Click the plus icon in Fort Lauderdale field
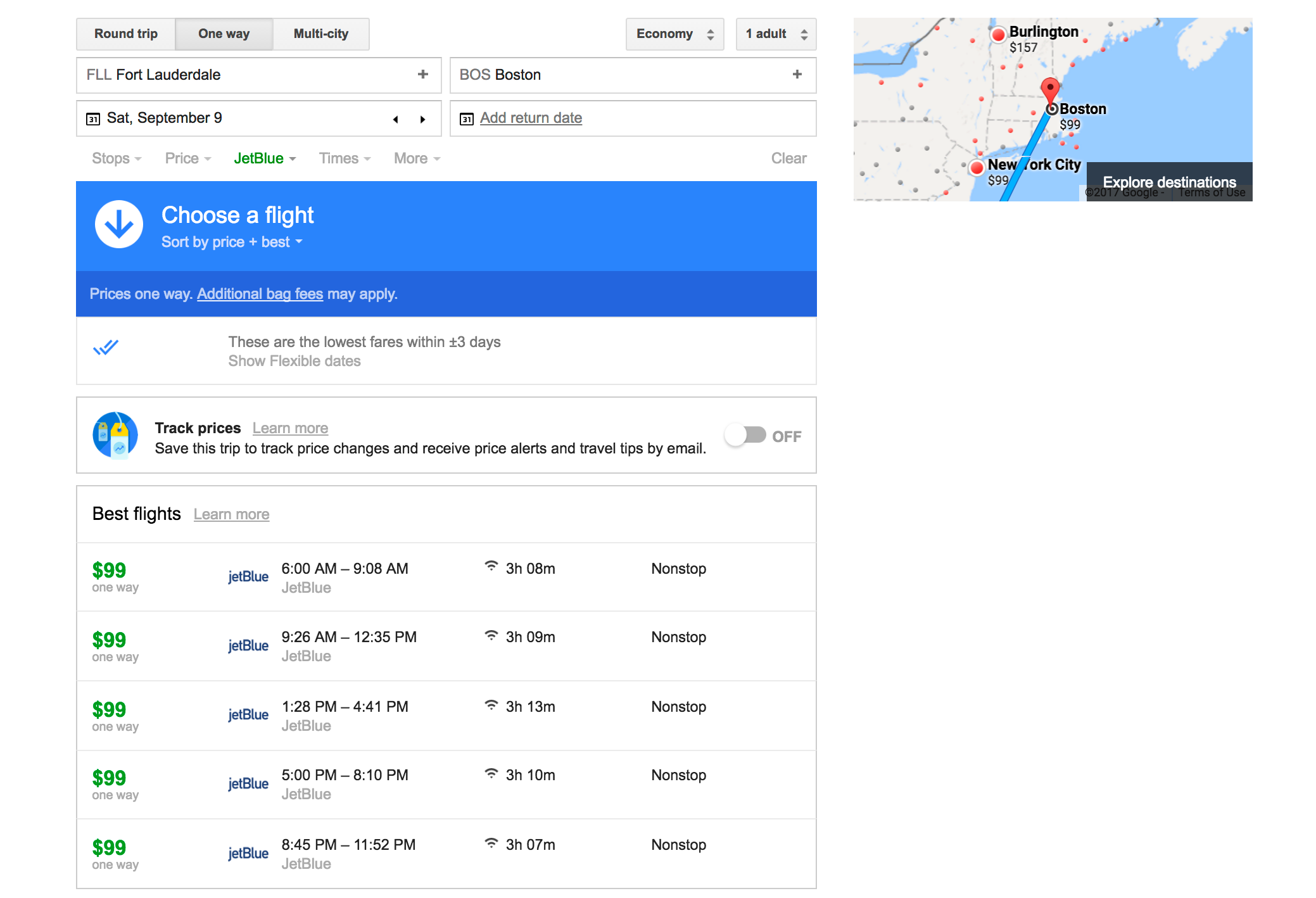 point(423,75)
